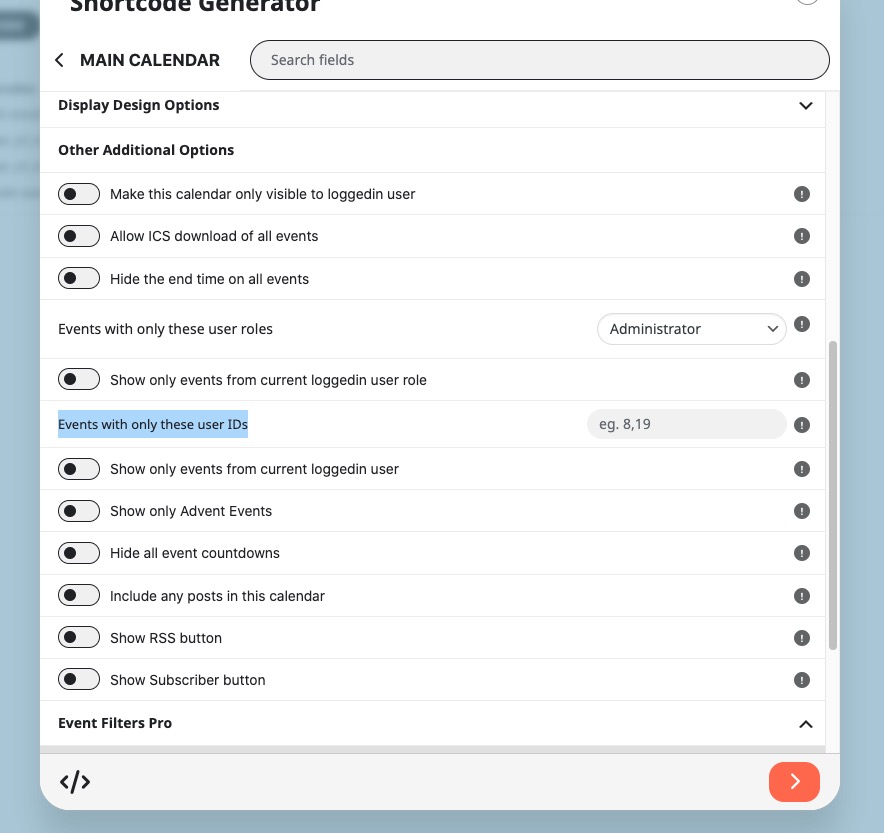Image resolution: width=884 pixels, height=833 pixels.
Task: Click info icon for user IDs field
Action: coord(802,424)
